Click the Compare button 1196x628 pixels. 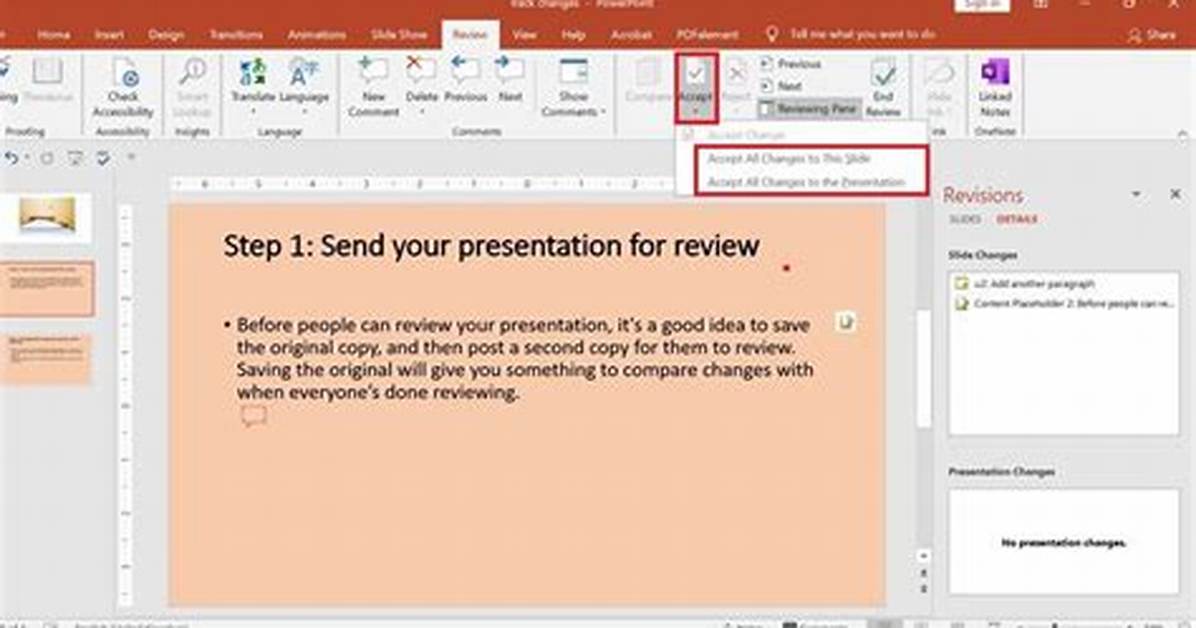[x=648, y=80]
